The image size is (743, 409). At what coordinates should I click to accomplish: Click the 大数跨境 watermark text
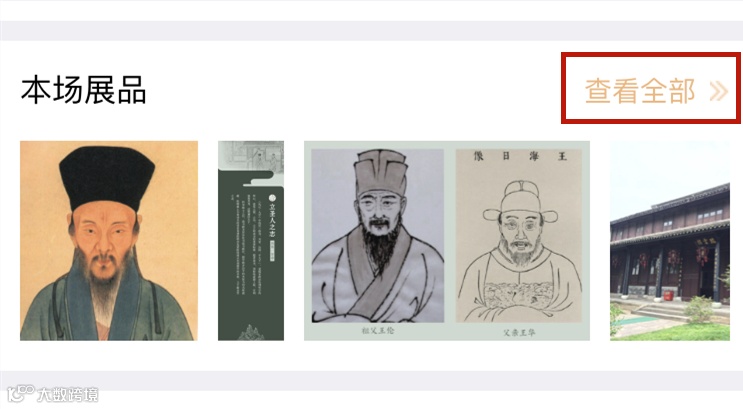pos(68,394)
